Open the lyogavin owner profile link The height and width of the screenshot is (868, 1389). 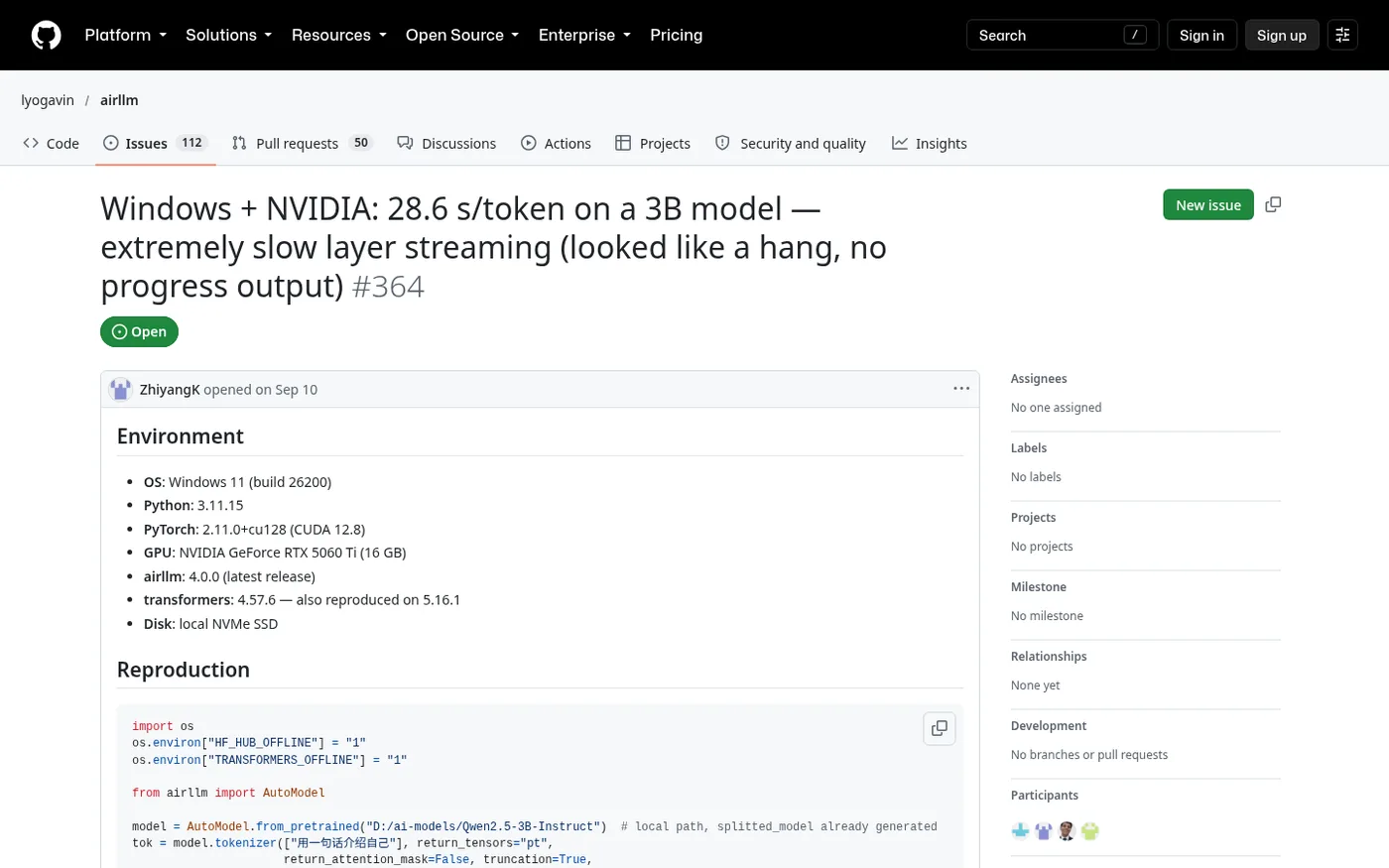(48, 100)
